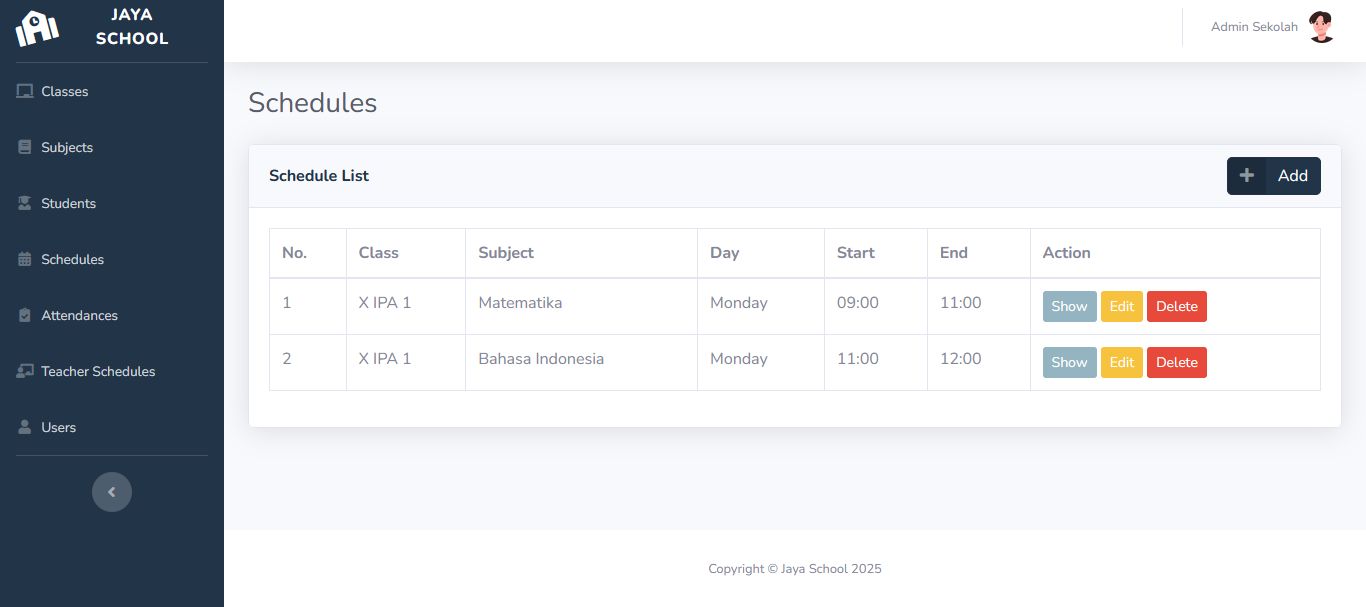Click the Jaya School logo icon
Image resolution: width=1366 pixels, height=607 pixels.
[x=37, y=28]
